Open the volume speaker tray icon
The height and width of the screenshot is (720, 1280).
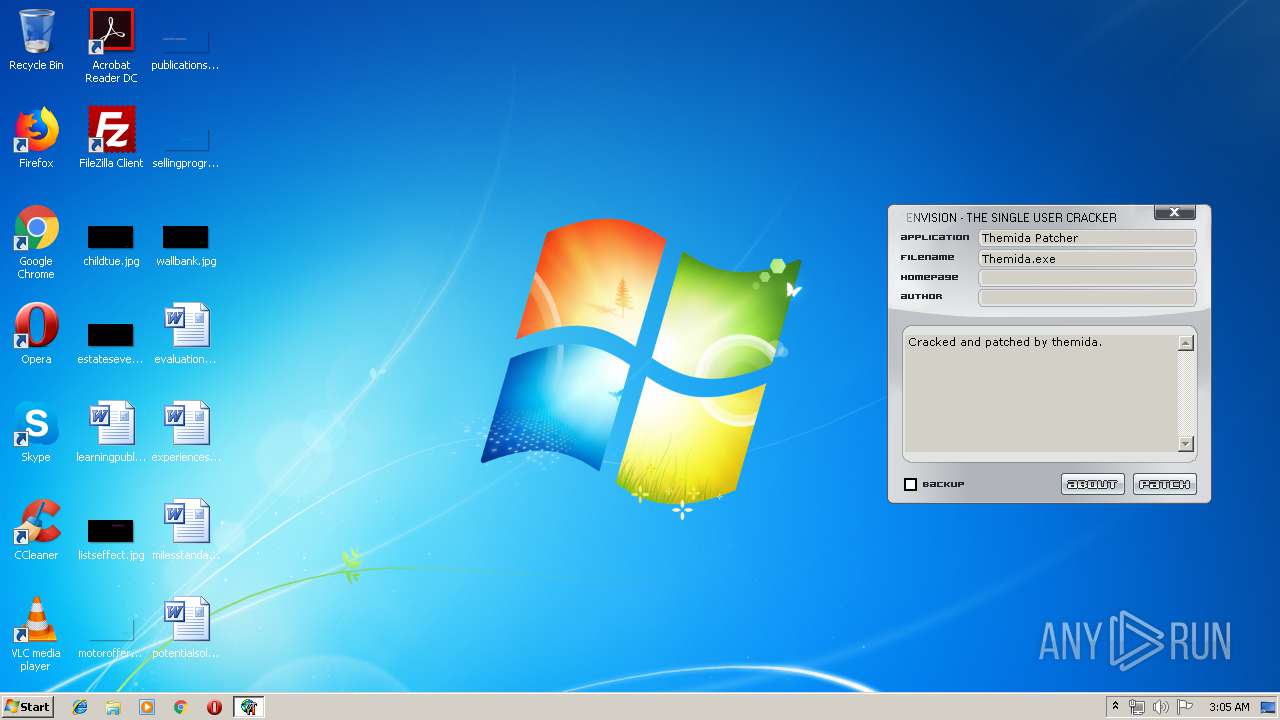pyautogui.click(x=1161, y=707)
